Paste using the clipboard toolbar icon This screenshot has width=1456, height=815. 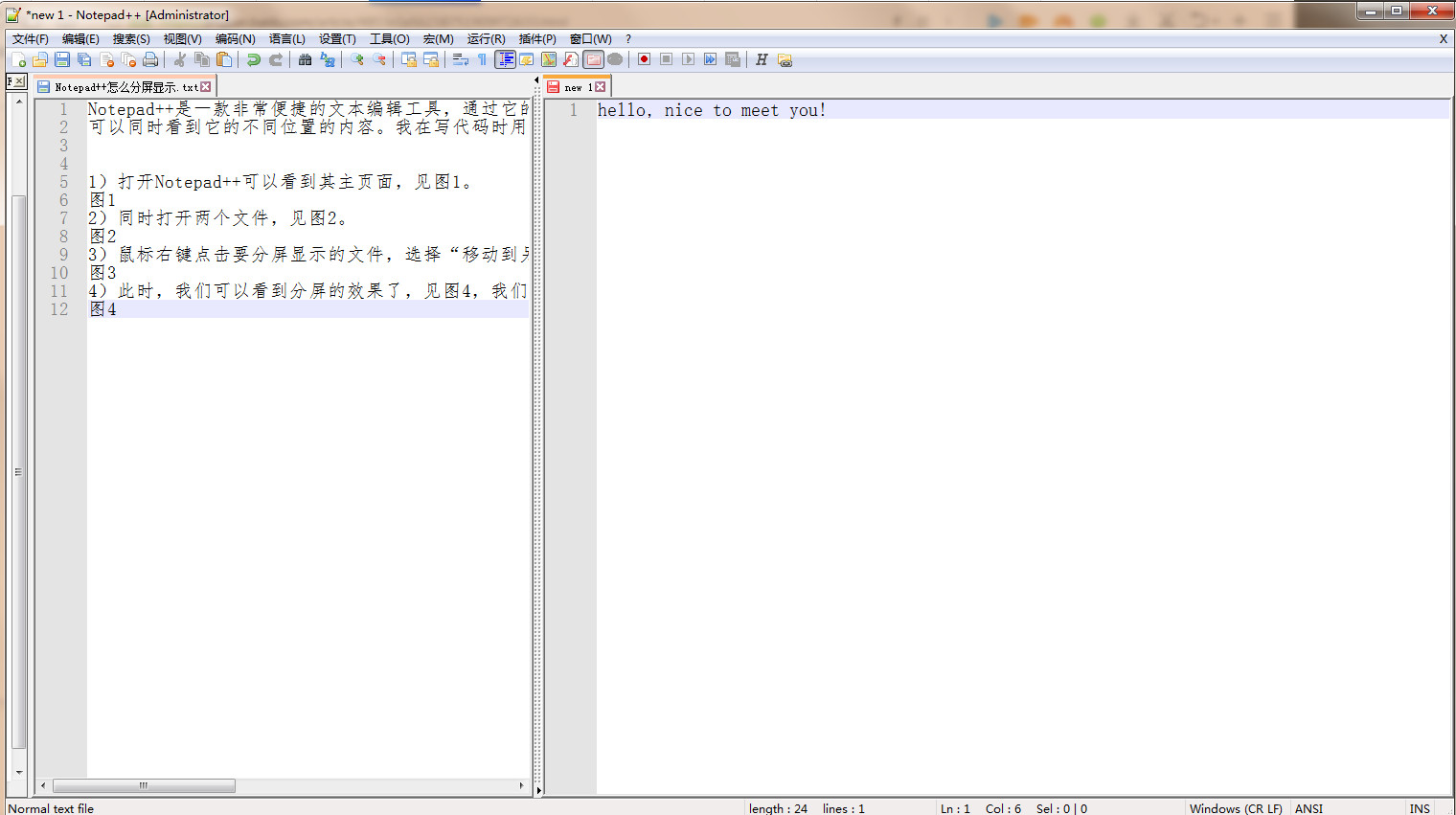click(223, 59)
